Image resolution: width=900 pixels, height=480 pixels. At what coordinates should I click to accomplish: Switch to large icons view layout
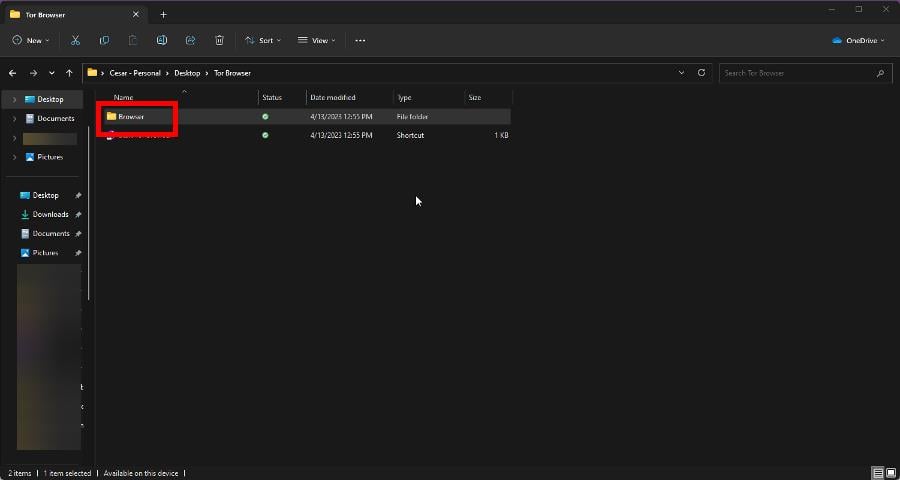click(891, 473)
